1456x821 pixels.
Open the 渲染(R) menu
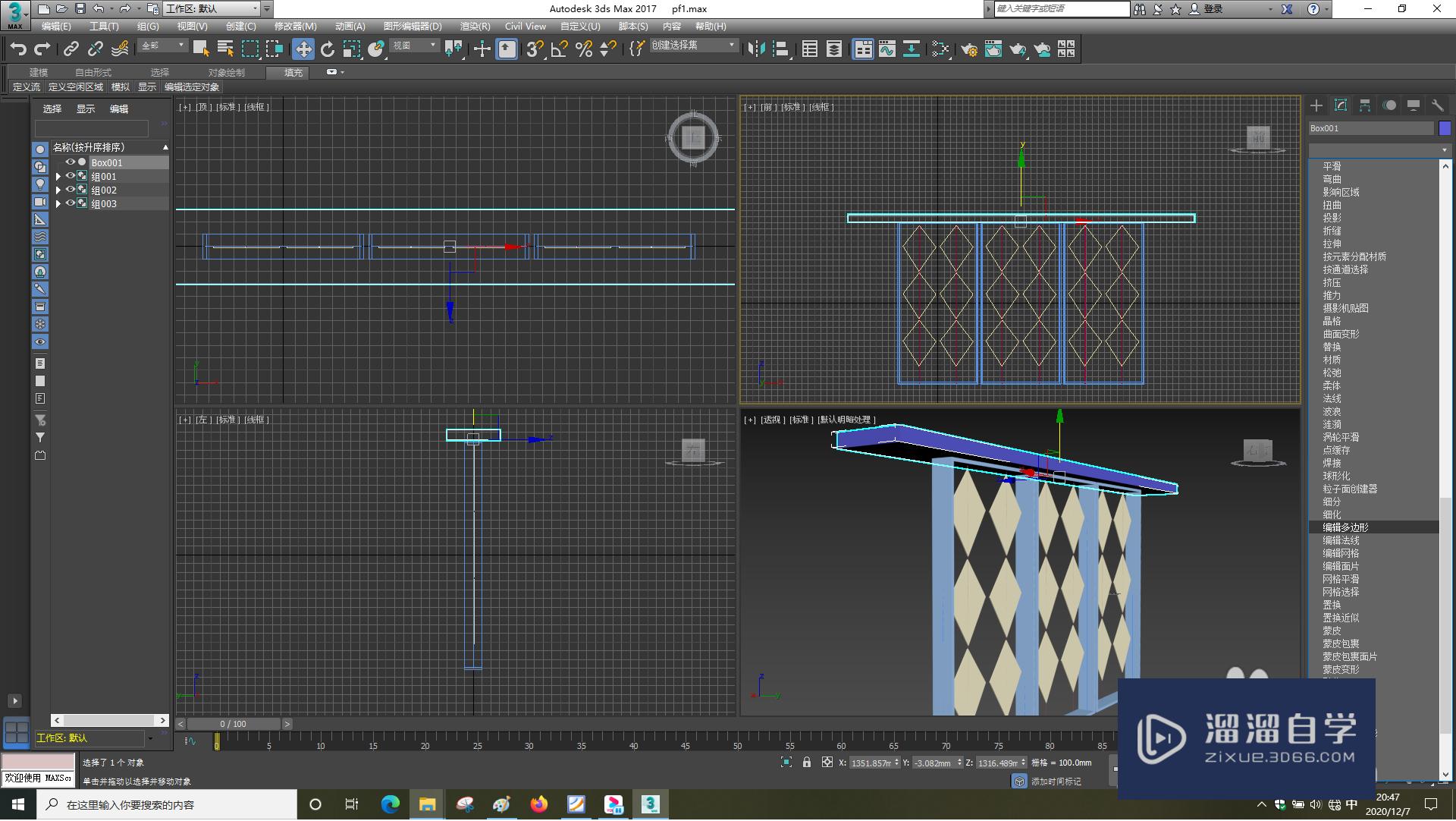[x=475, y=27]
